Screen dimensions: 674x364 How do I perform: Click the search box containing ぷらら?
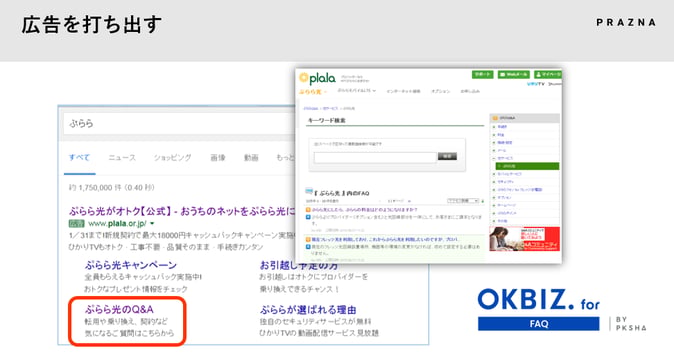178,123
